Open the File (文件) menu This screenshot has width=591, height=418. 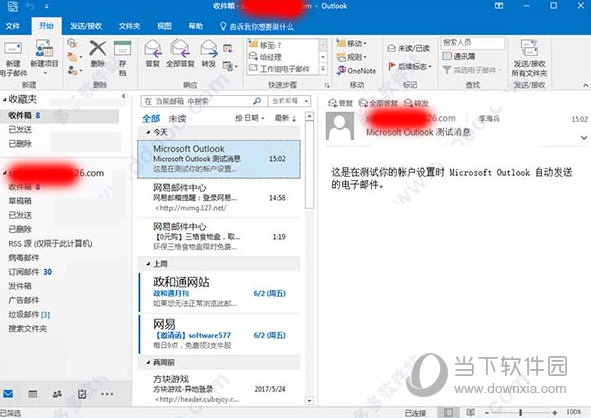click(12, 26)
